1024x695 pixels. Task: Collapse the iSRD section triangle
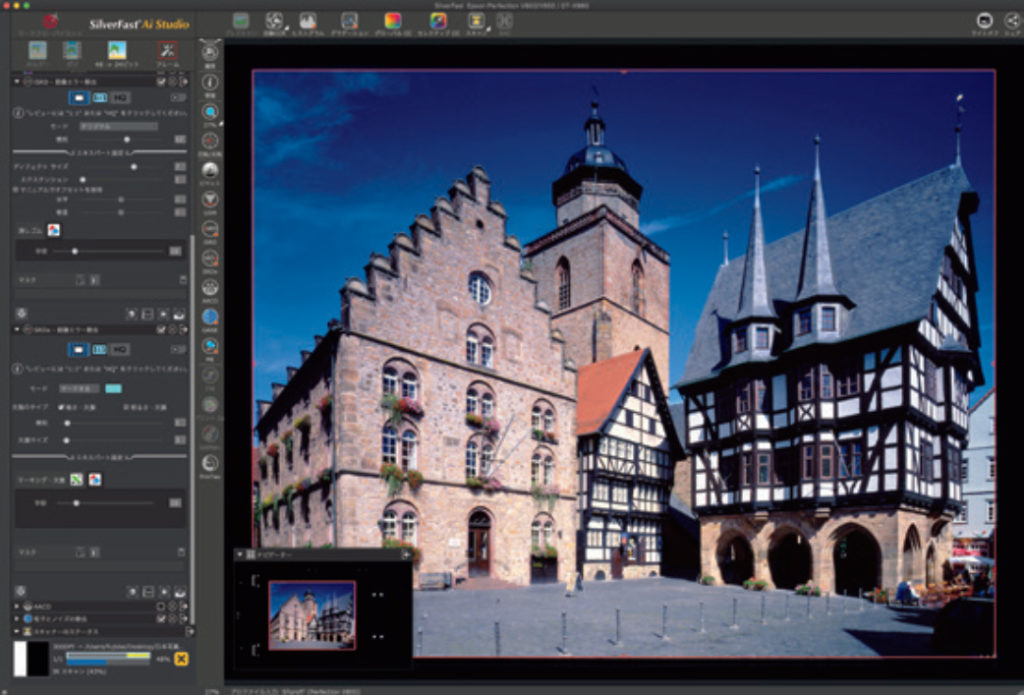(17, 82)
